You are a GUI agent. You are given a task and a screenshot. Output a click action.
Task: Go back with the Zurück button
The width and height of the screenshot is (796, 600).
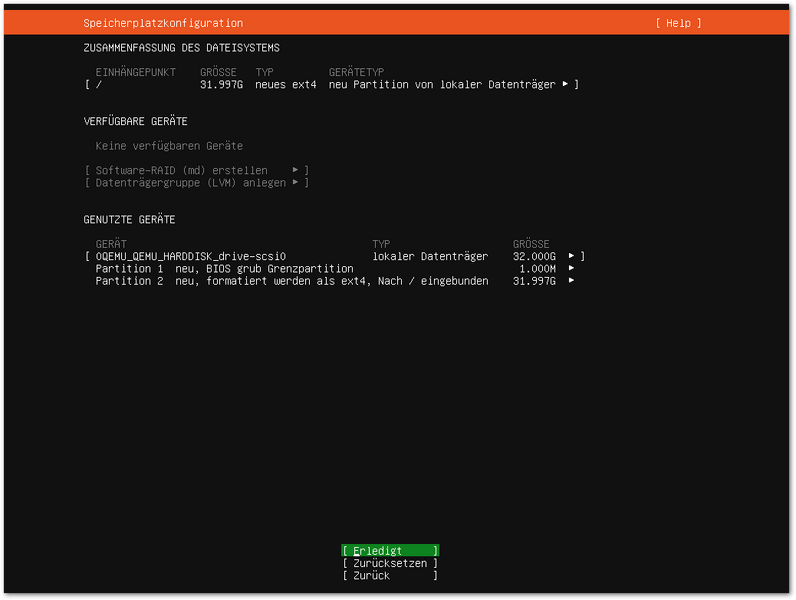(390, 575)
